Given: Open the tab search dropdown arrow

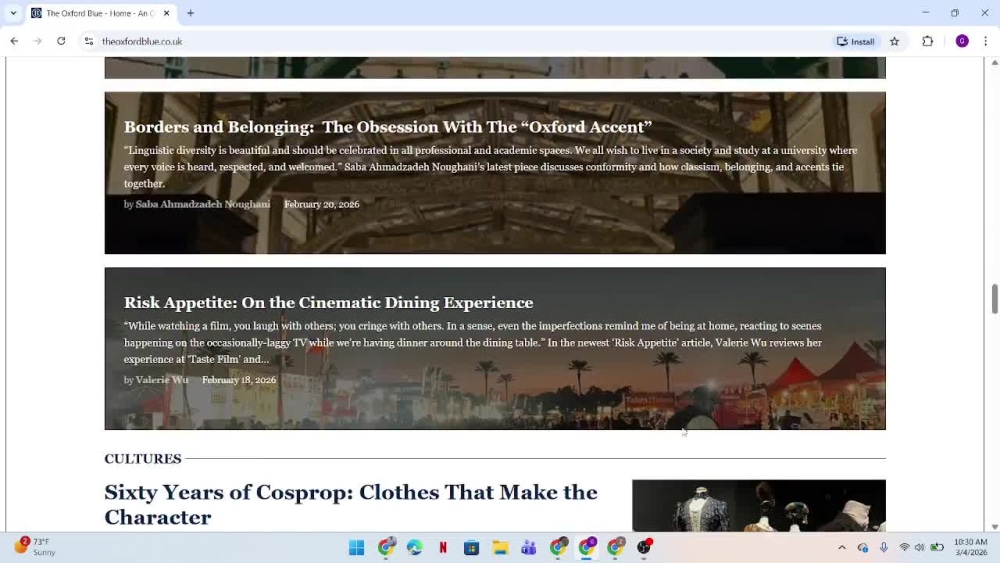Looking at the screenshot, I should tap(13, 13).
